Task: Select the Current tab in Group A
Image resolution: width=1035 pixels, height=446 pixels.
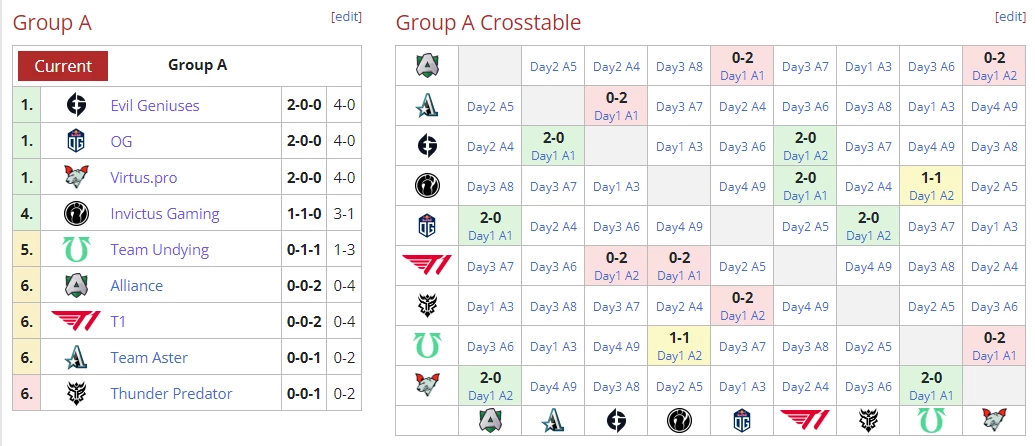Action: pyautogui.click(x=63, y=66)
